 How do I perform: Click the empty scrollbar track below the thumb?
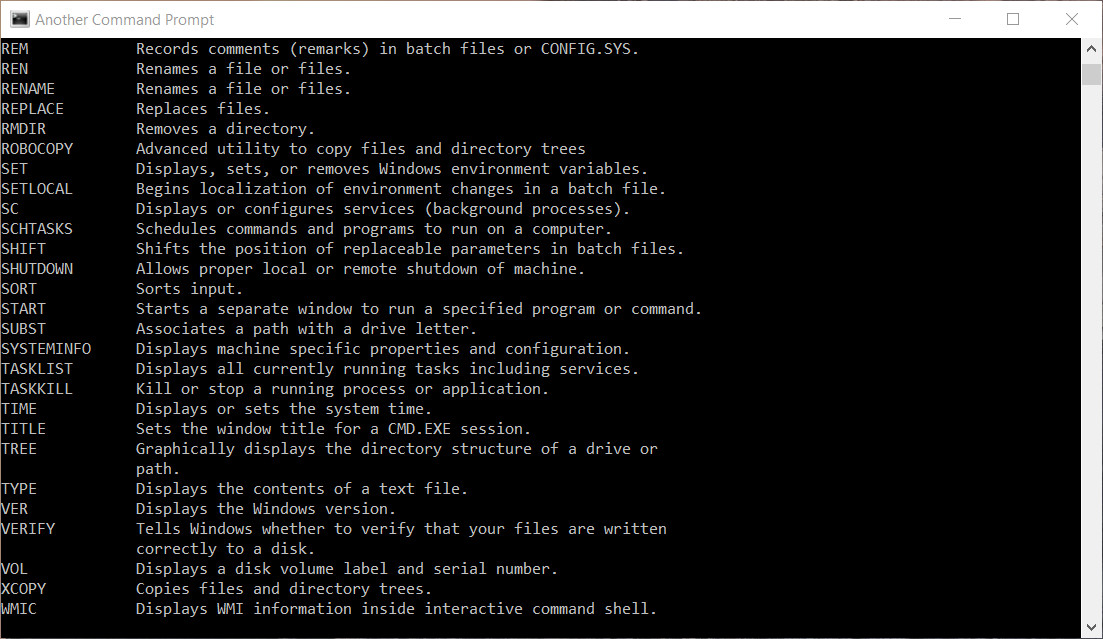tap(1091, 350)
